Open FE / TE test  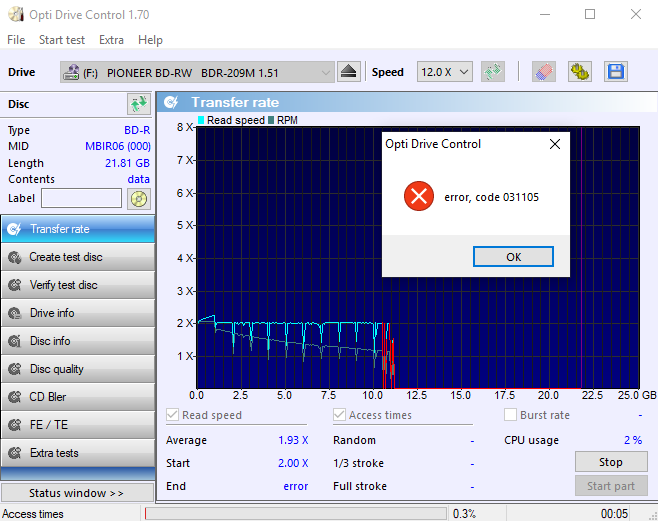[x=78, y=425]
